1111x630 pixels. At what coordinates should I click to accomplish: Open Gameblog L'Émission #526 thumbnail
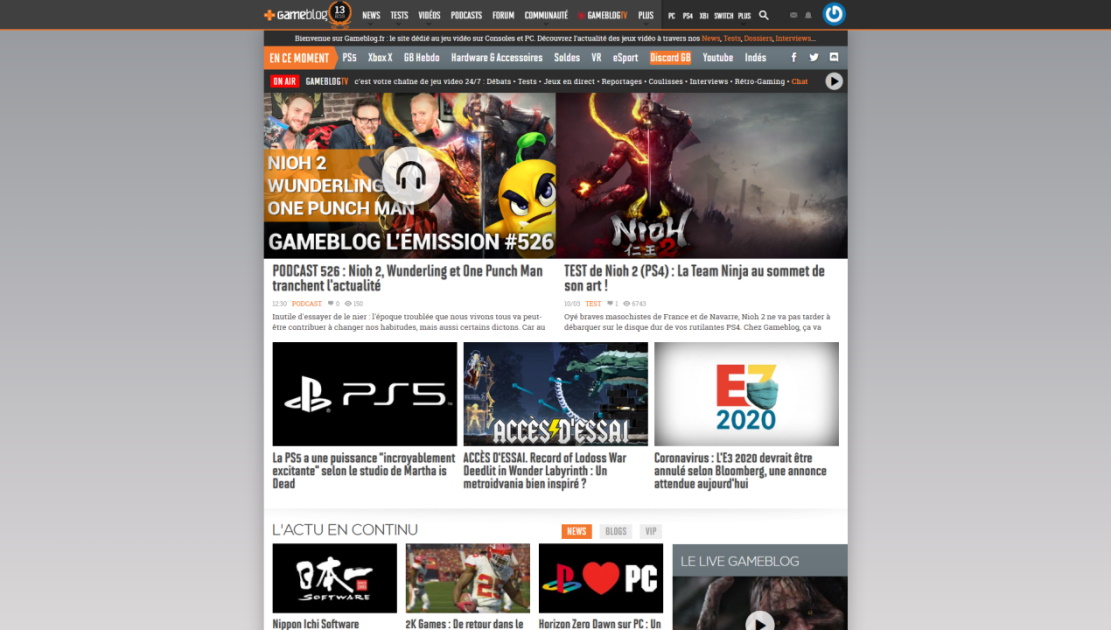(410, 176)
